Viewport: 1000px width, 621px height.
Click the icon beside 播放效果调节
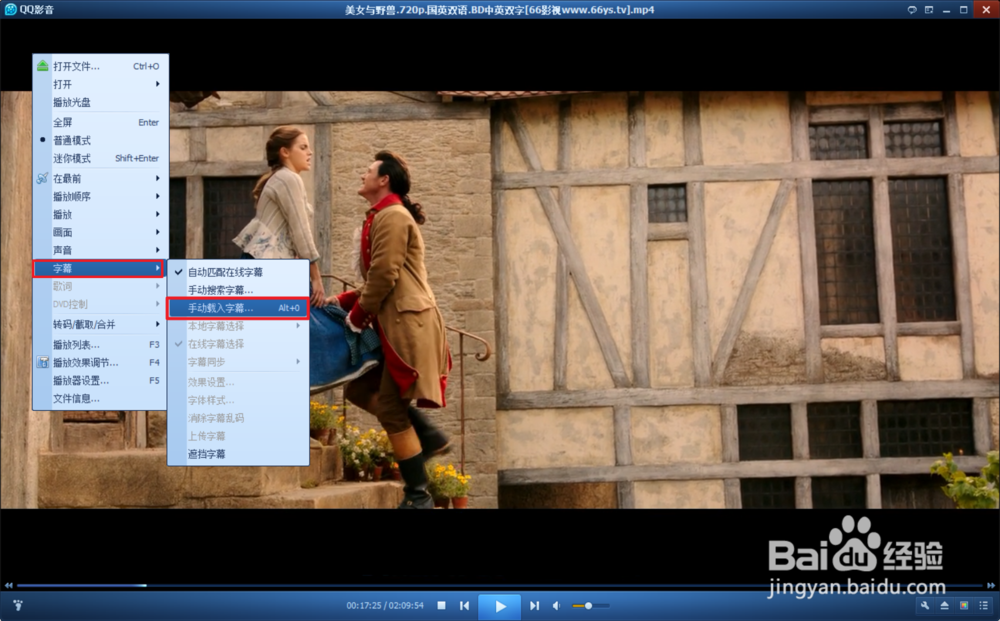tap(43, 362)
